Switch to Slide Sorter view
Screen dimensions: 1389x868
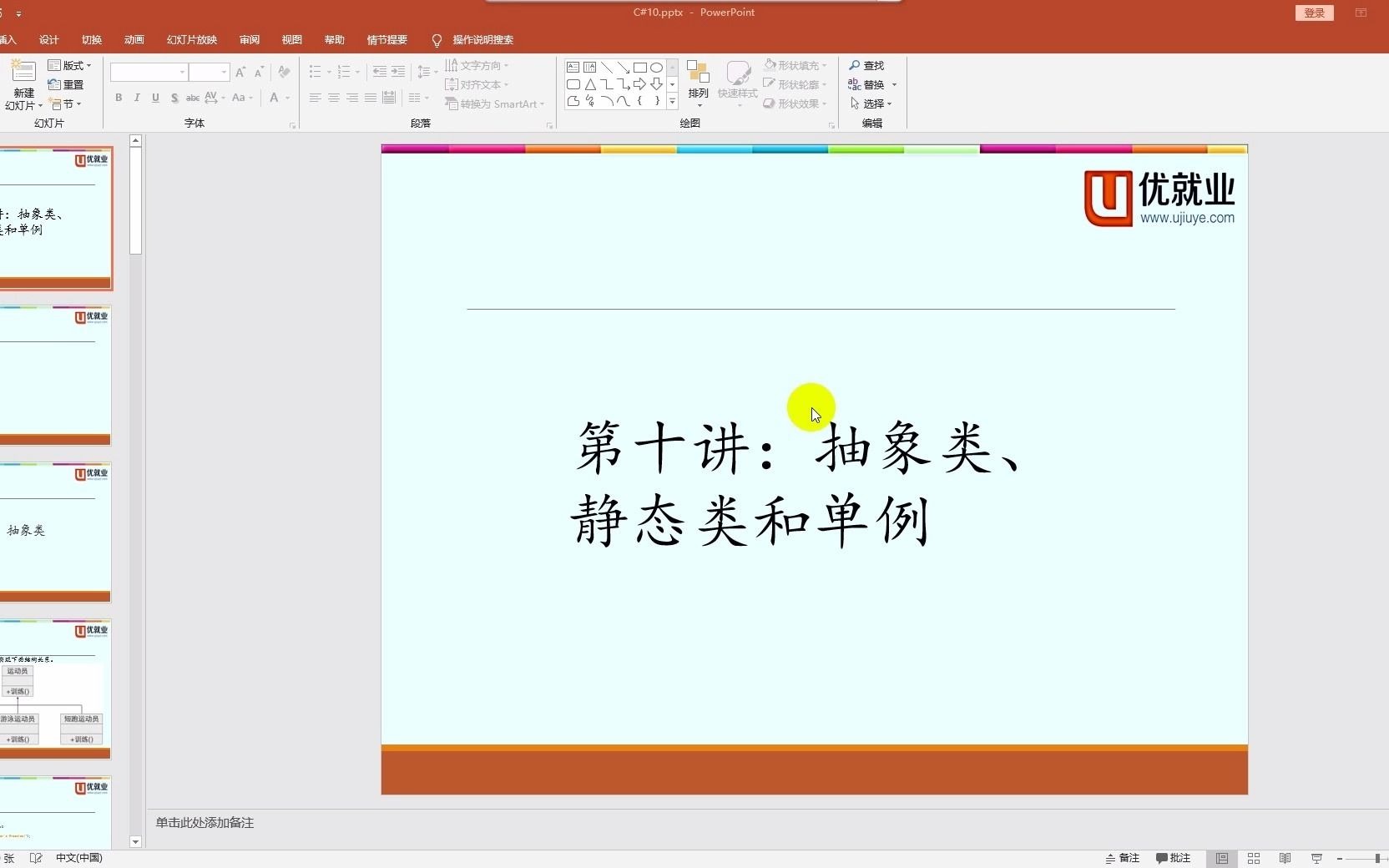pos(1254,858)
